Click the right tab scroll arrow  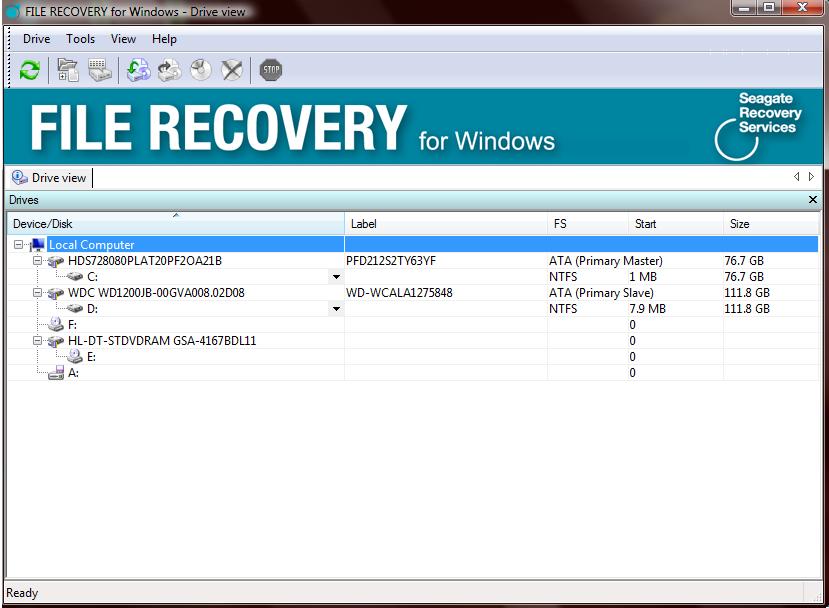811,177
